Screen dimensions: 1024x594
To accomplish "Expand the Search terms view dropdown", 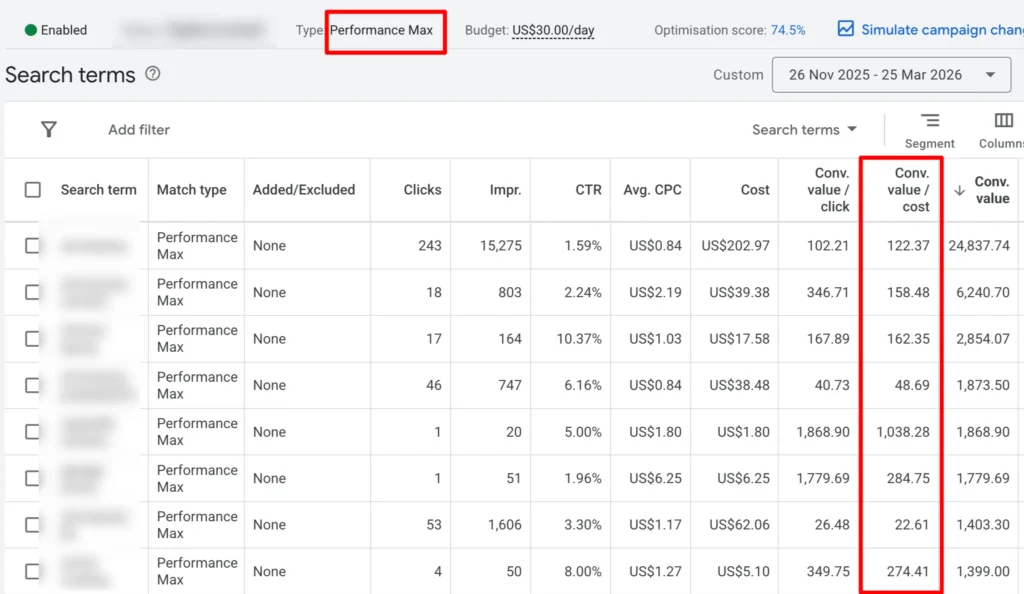I will (x=805, y=130).
